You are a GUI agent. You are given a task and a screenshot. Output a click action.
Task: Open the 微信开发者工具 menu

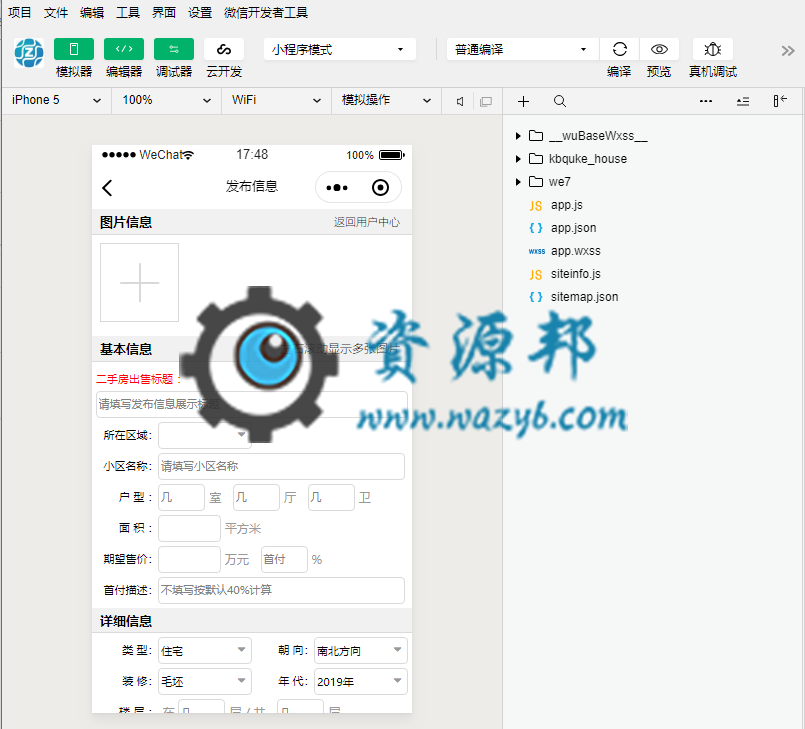266,12
